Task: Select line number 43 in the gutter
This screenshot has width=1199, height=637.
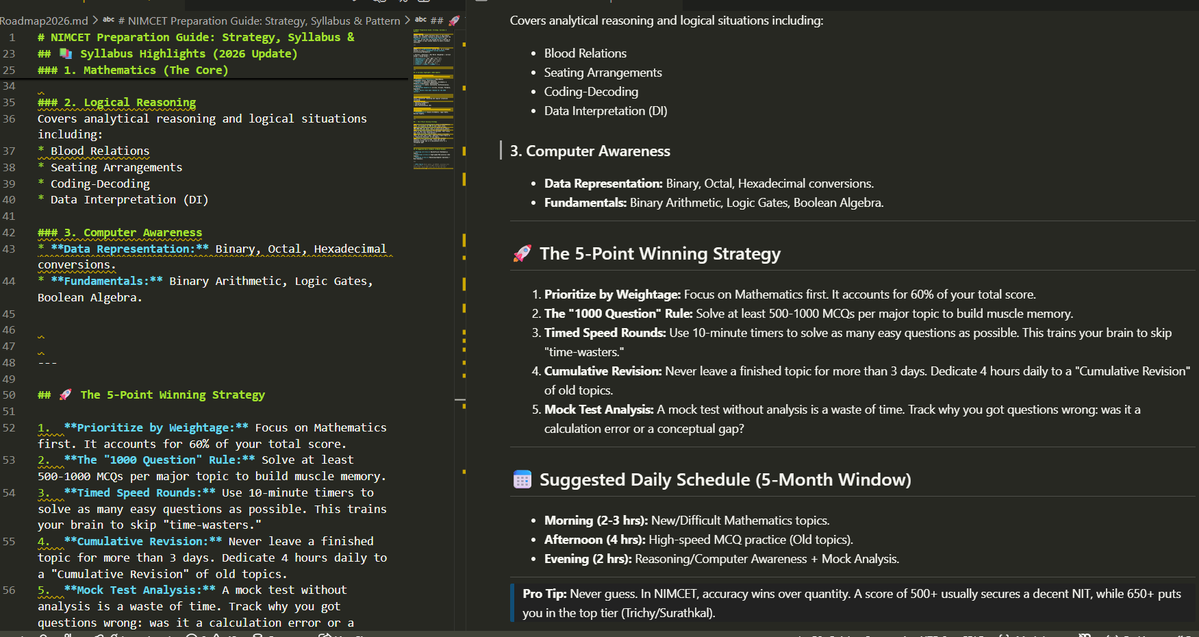Action: point(9,249)
